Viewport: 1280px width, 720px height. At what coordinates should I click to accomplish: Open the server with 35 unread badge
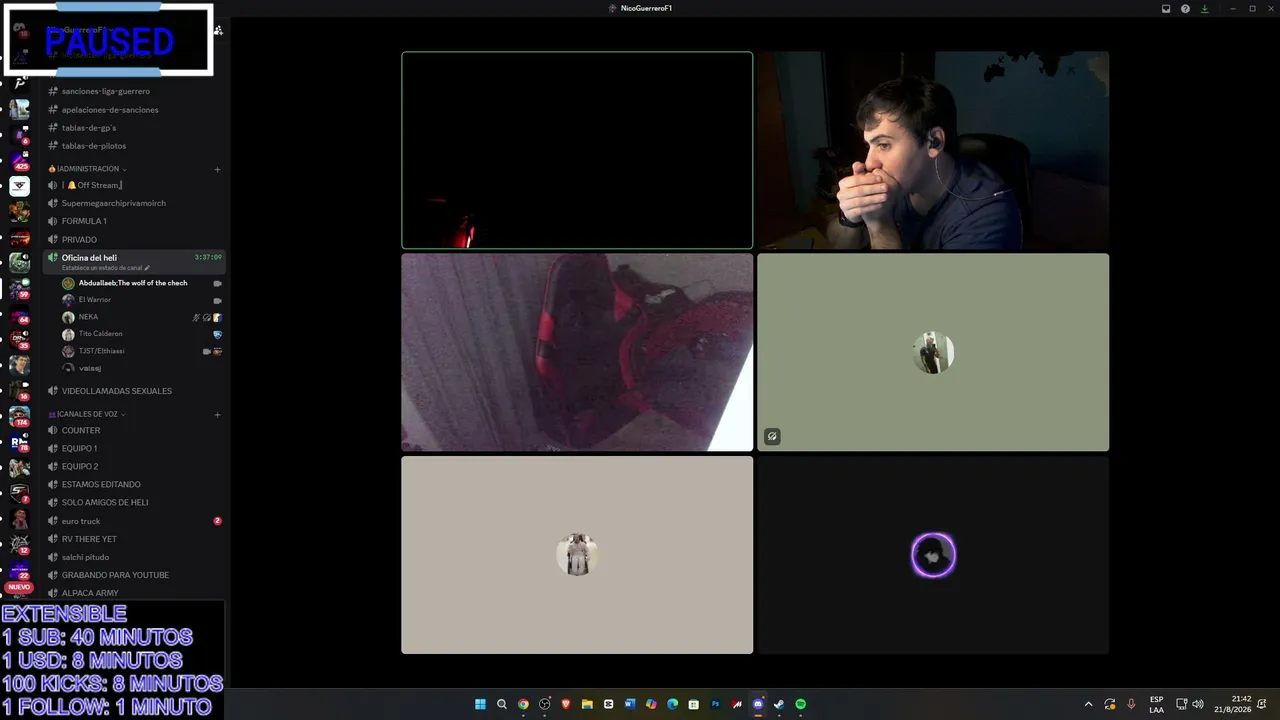(20, 341)
